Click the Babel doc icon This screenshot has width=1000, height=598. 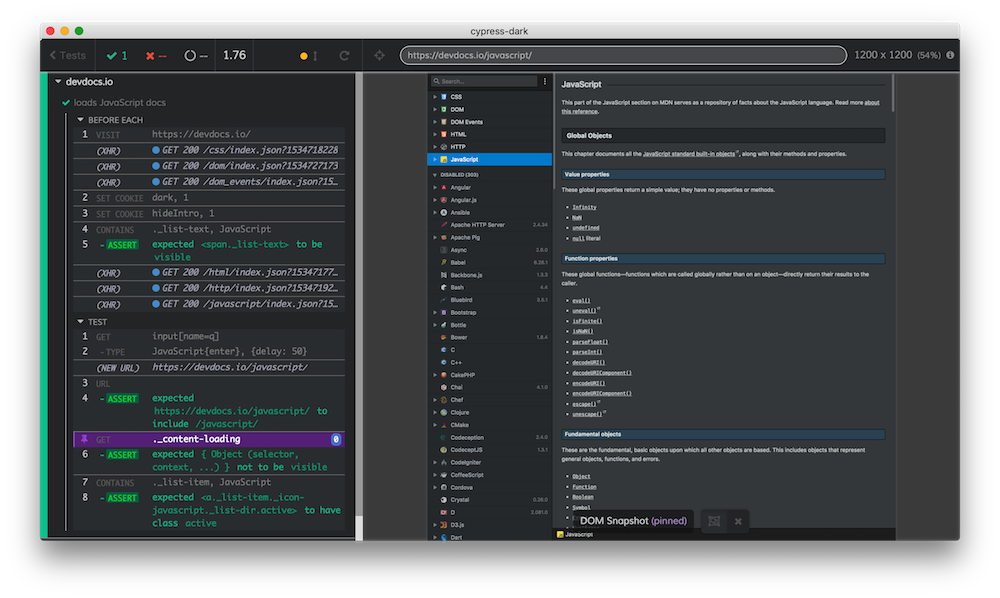click(444, 263)
